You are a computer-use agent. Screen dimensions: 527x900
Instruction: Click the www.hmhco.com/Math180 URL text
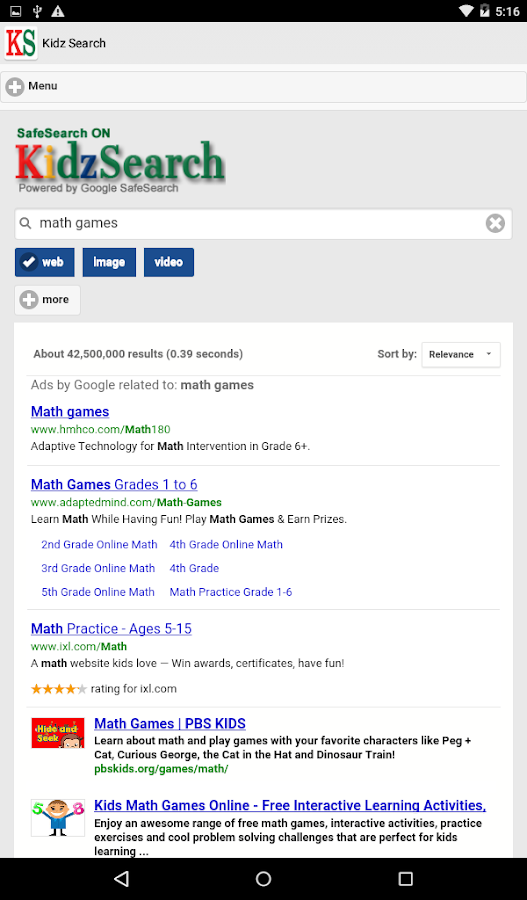[x=100, y=429]
